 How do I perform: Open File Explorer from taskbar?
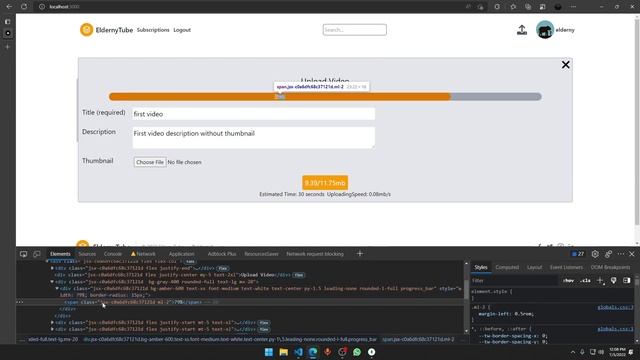click(283, 352)
